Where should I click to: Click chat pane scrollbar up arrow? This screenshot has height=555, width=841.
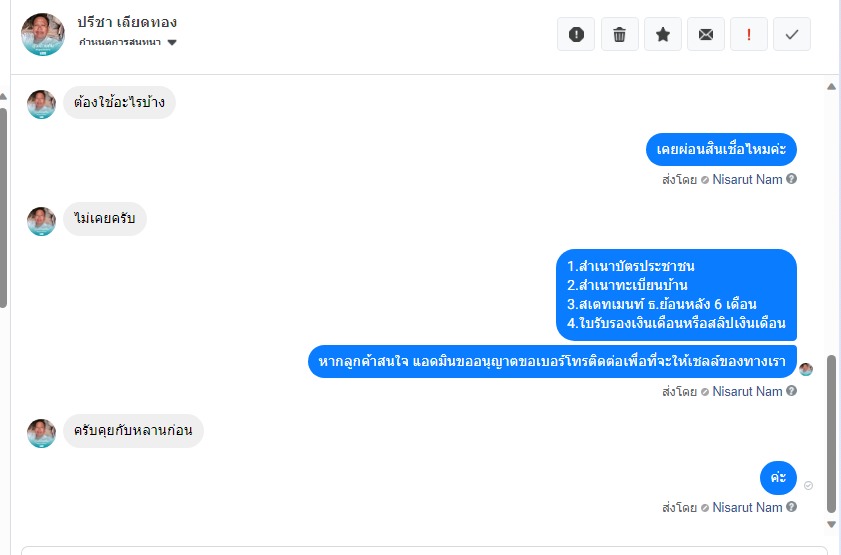click(x=831, y=86)
